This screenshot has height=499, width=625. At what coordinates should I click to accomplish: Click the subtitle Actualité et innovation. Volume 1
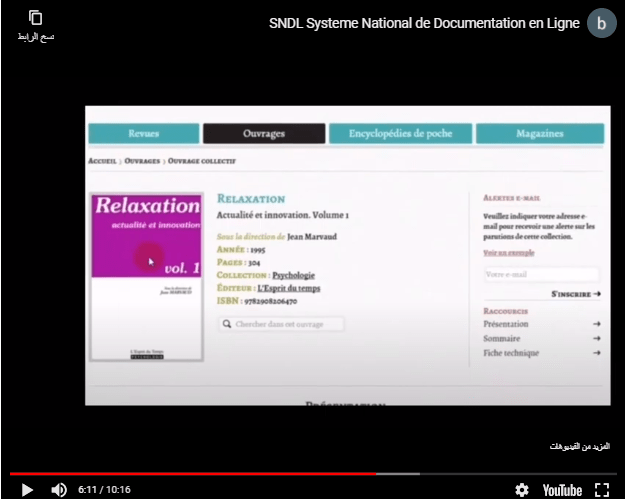coord(283,215)
